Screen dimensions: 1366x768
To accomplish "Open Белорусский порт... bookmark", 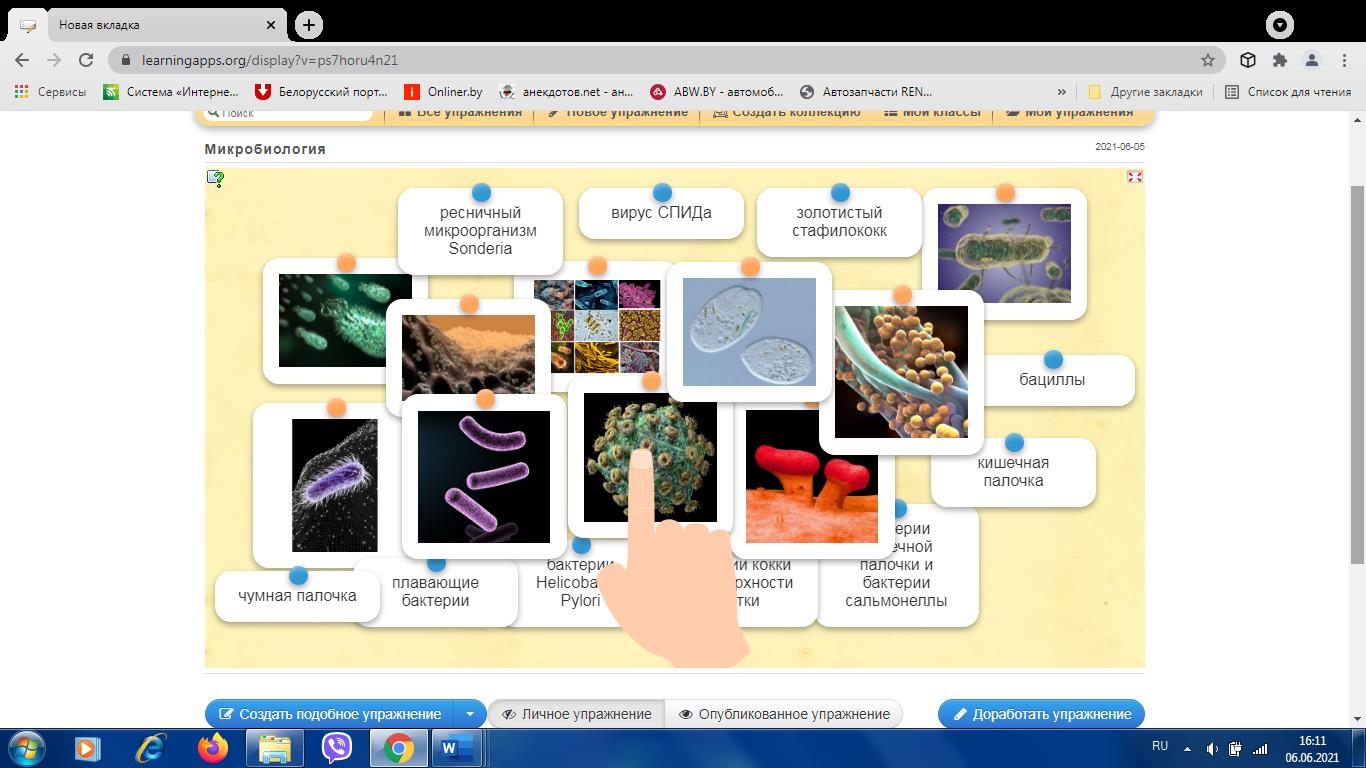I will point(321,91).
